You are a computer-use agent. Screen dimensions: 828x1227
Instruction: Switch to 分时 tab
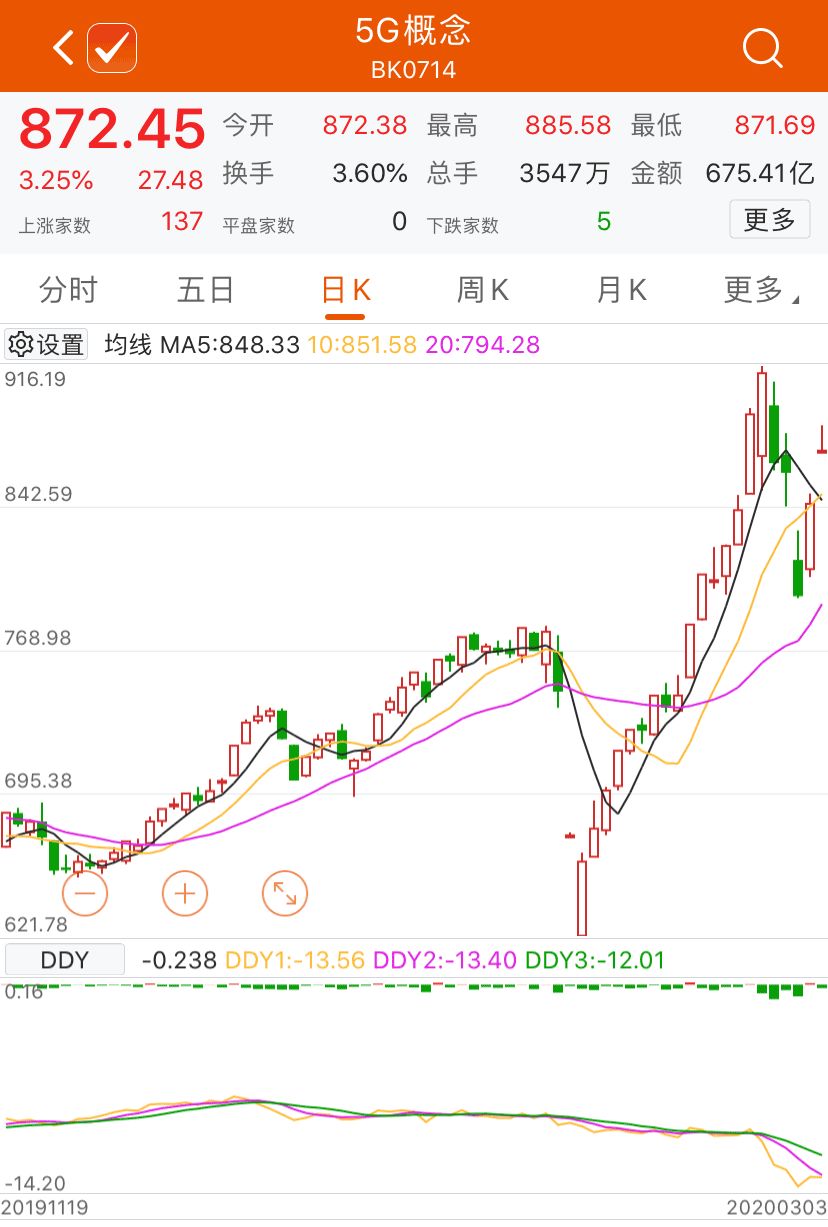pyautogui.click(x=69, y=290)
